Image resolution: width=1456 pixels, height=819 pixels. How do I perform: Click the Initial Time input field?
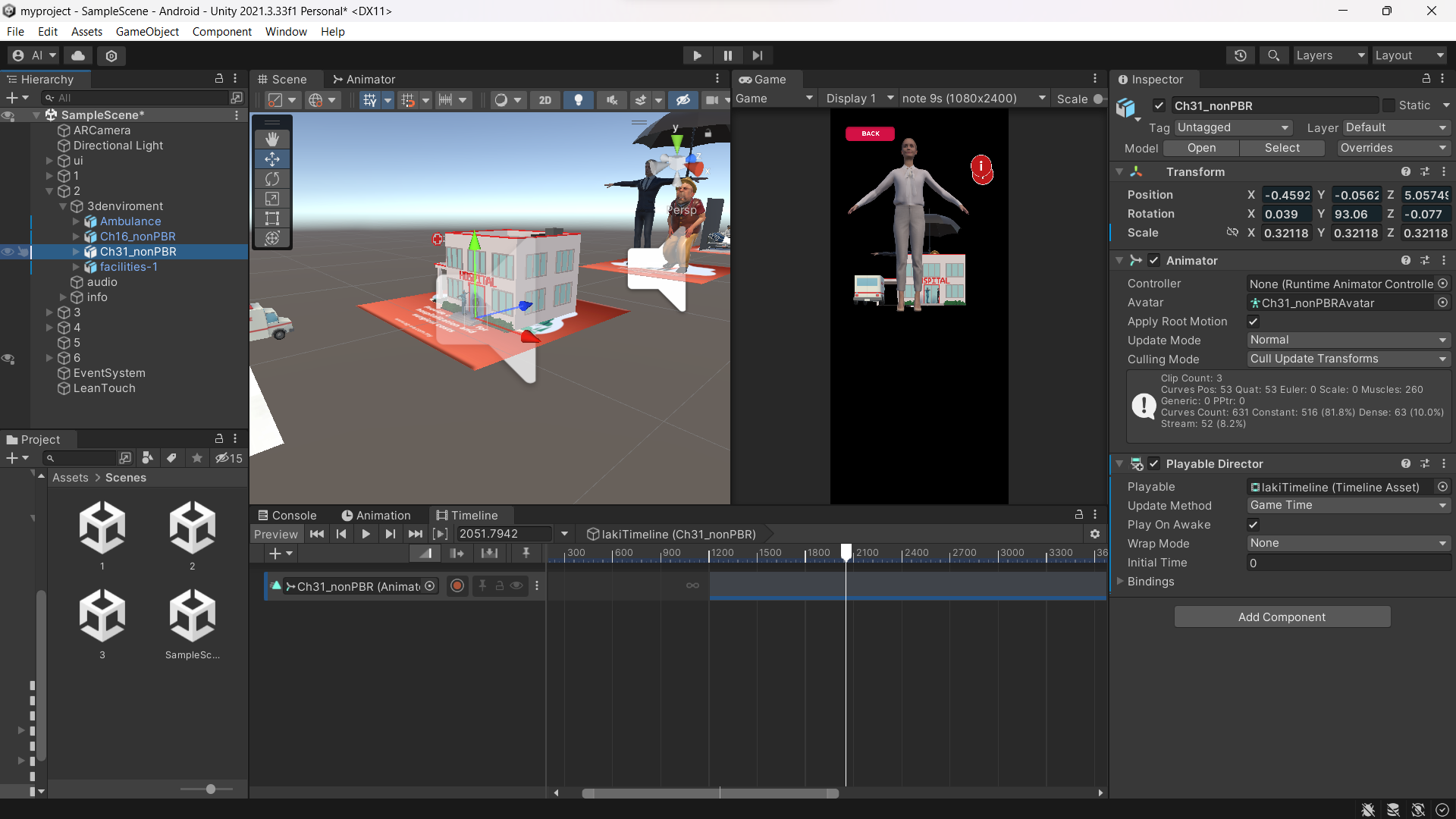point(1348,563)
